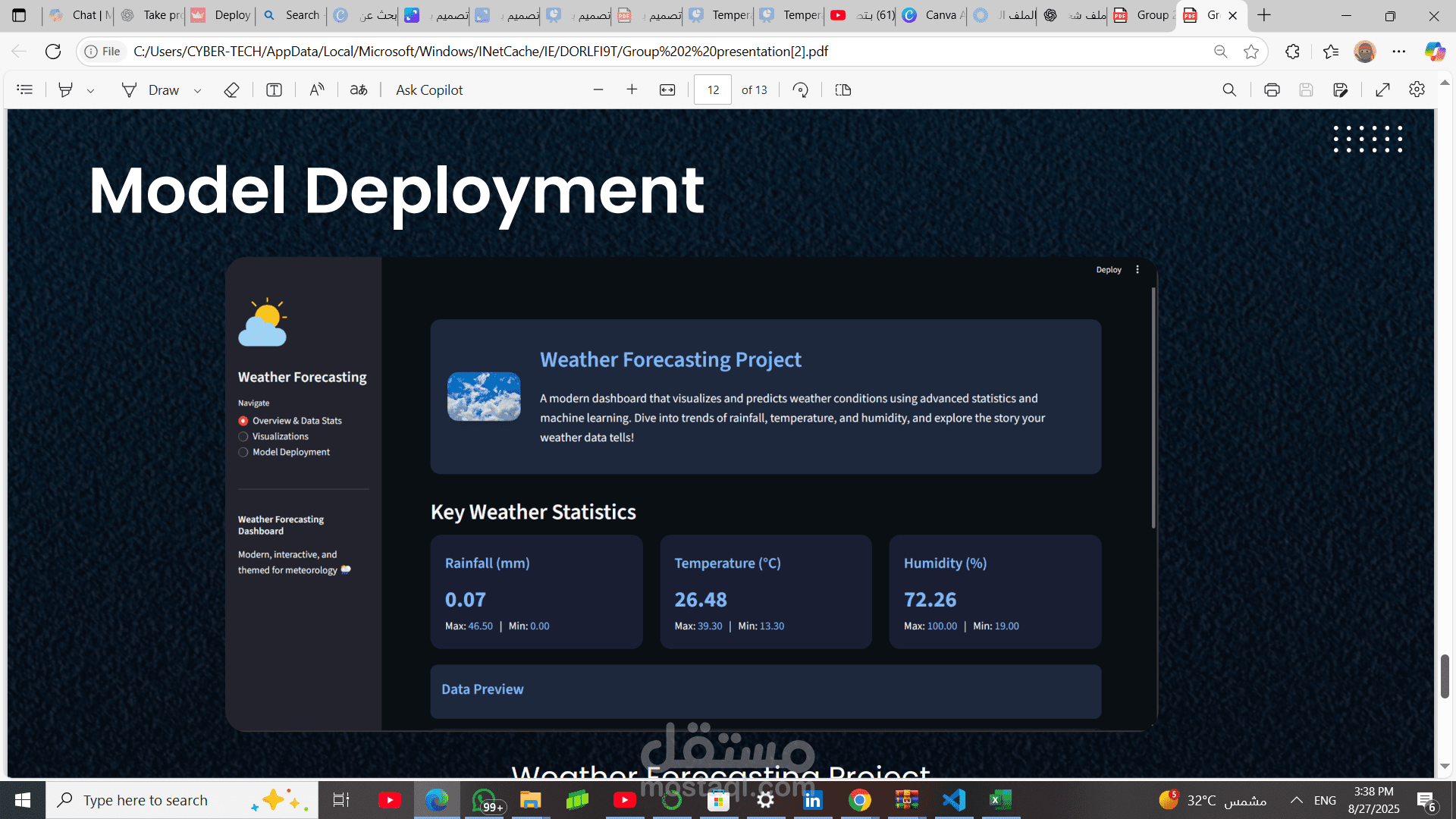Zoom out with the minus icon
The height and width of the screenshot is (819, 1456).
598,89
